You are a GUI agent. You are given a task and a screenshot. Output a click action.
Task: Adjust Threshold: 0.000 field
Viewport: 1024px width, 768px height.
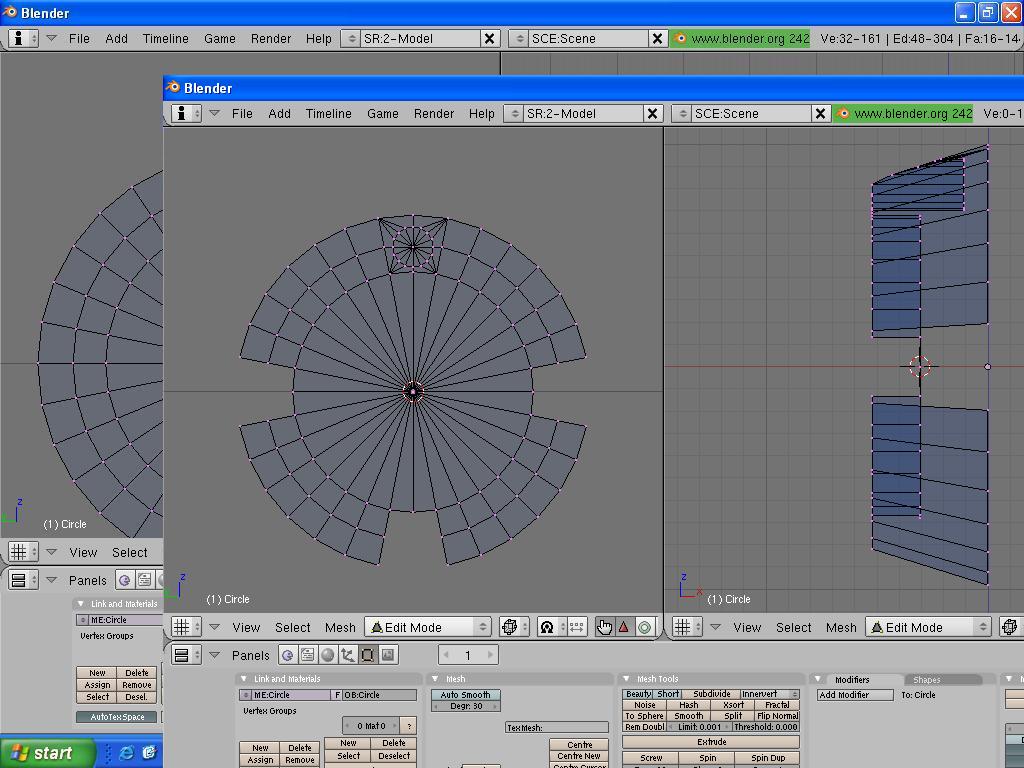[765, 727]
